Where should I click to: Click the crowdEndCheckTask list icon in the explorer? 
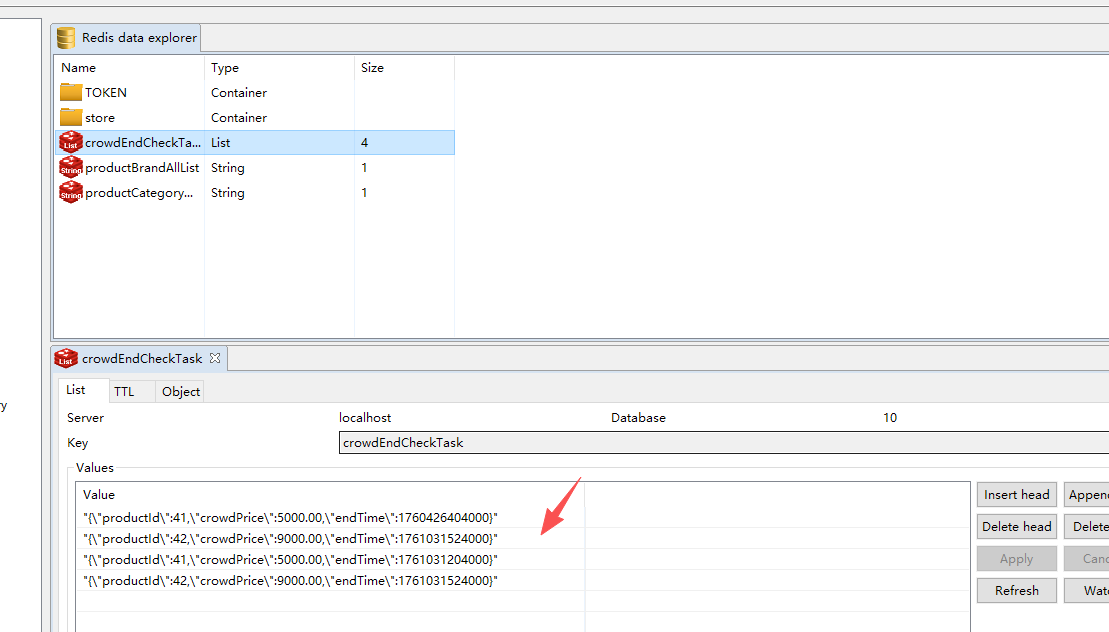tap(70, 142)
